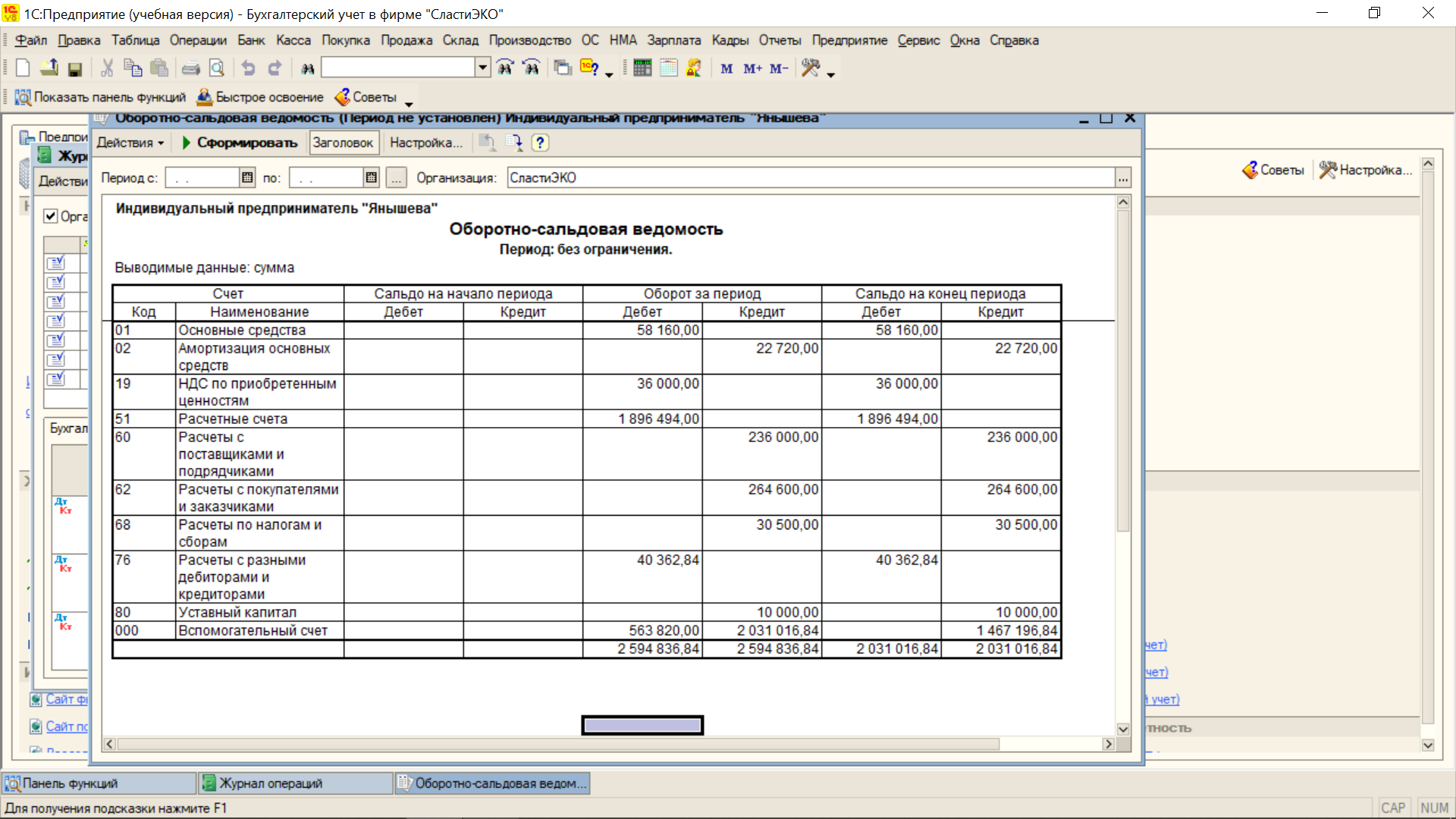Open the Настройка... report settings
The height and width of the screenshot is (819, 1456).
[425, 143]
